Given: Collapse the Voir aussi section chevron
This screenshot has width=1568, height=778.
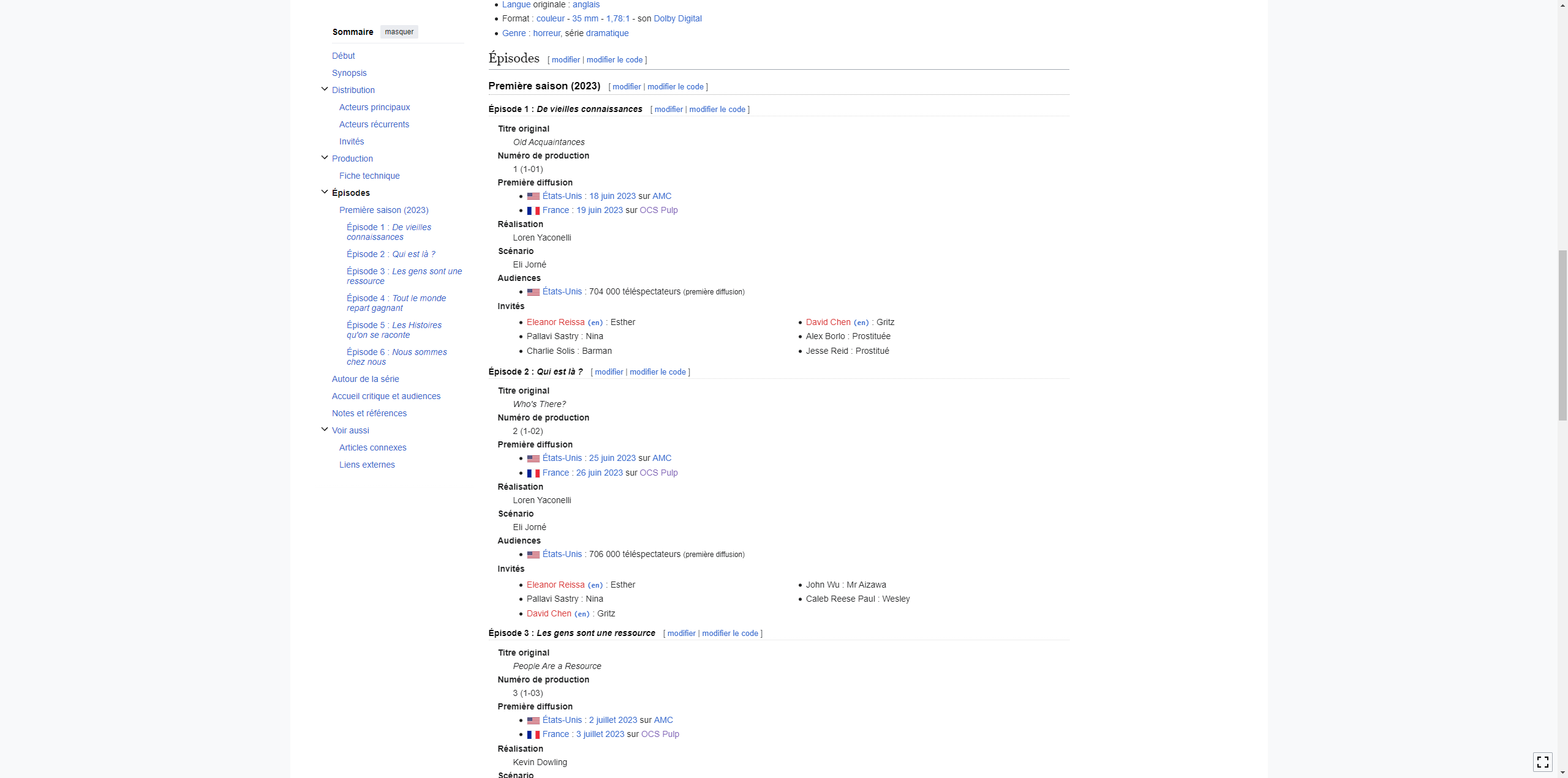Looking at the screenshot, I should (325, 430).
